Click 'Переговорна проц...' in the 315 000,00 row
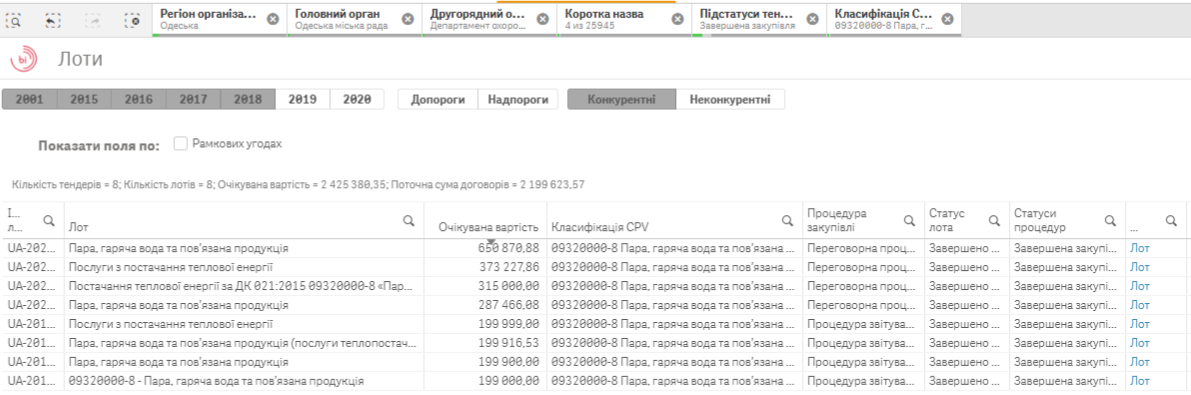The height and width of the screenshot is (395, 1191). [861, 286]
